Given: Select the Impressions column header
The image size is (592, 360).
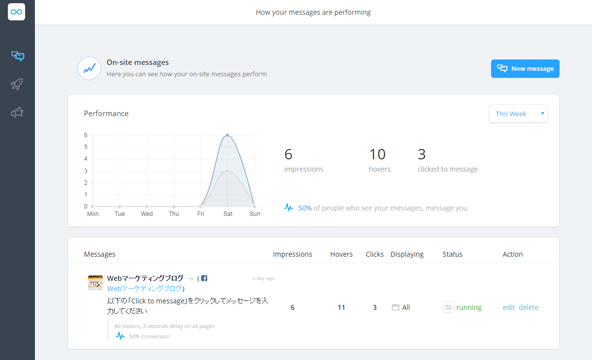Looking at the screenshot, I should tap(292, 254).
